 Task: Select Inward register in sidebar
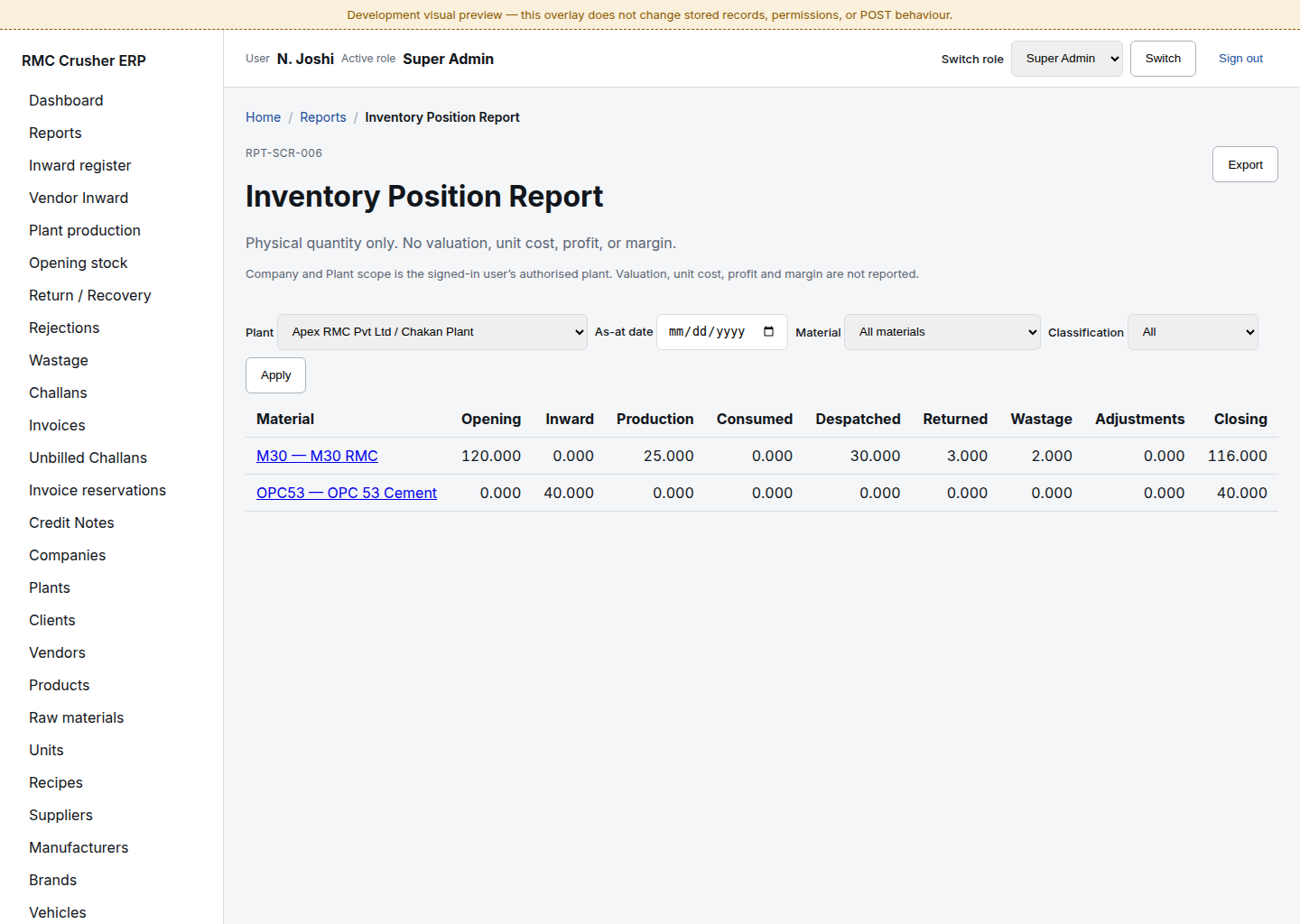[x=80, y=165]
